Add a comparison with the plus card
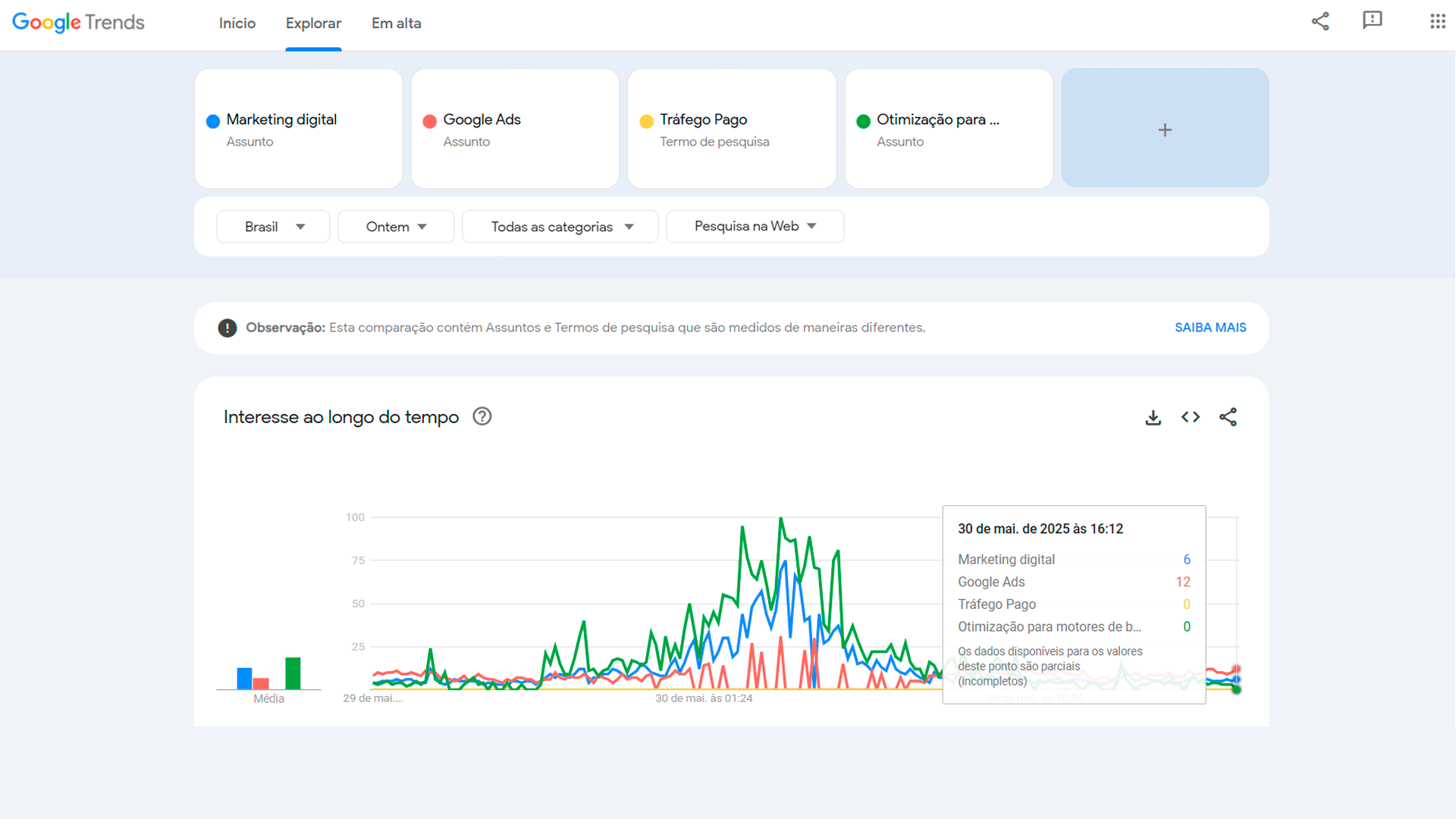 pos(1165,128)
